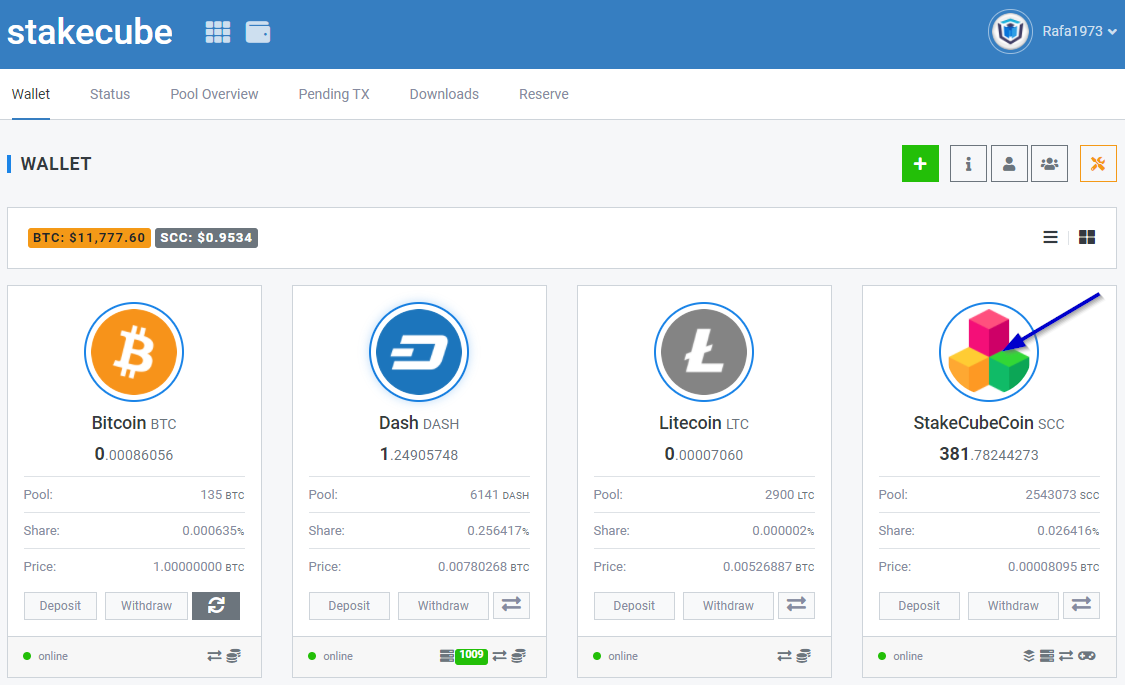
Task: Click the green plus add button
Action: (x=921, y=164)
